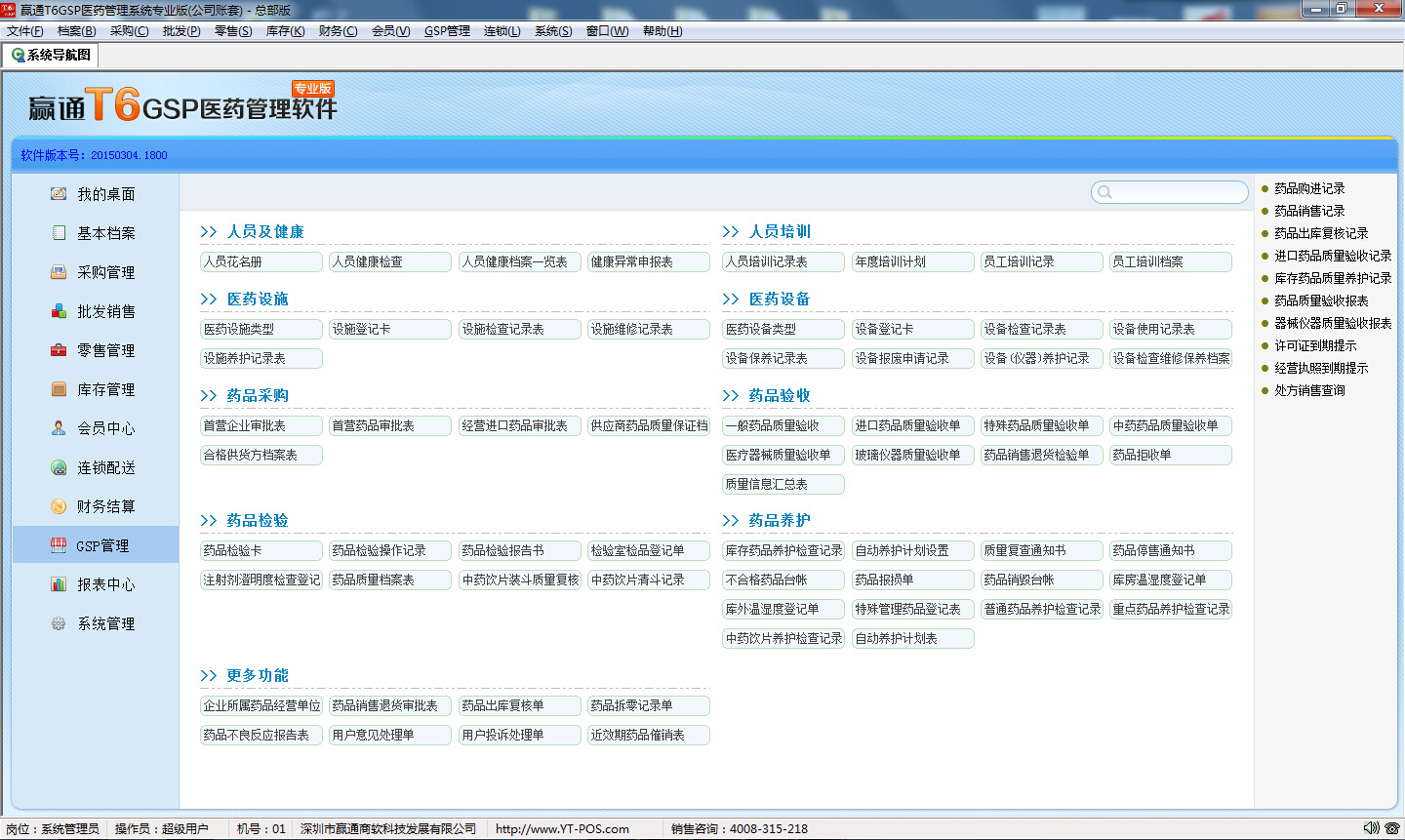Click the 财务结算 sidebar icon
This screenshot has height=840, width=1405.
pos(59,506)
